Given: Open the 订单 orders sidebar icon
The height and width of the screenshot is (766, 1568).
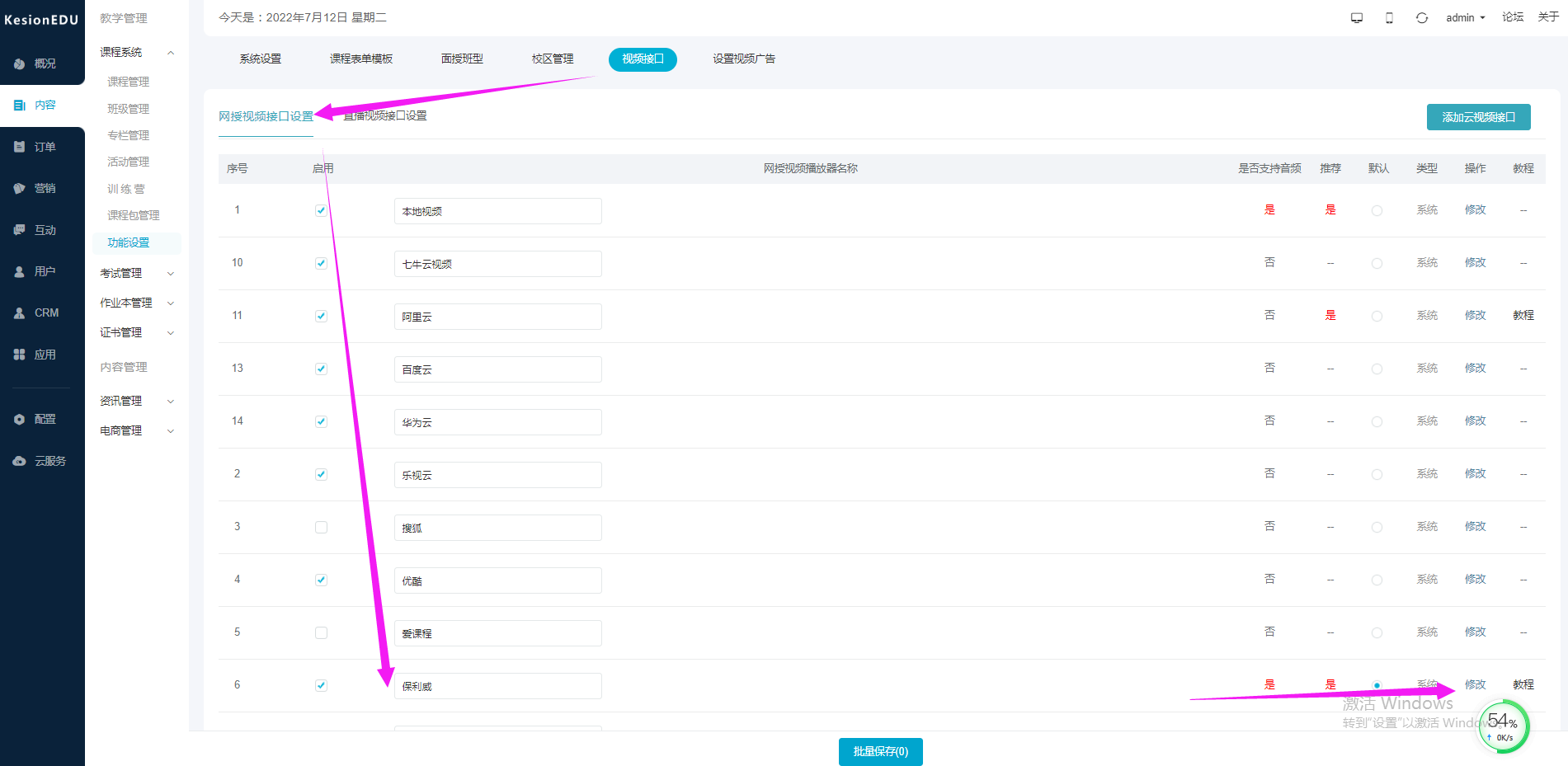Looking at the screenshot, I should (20, 147).
